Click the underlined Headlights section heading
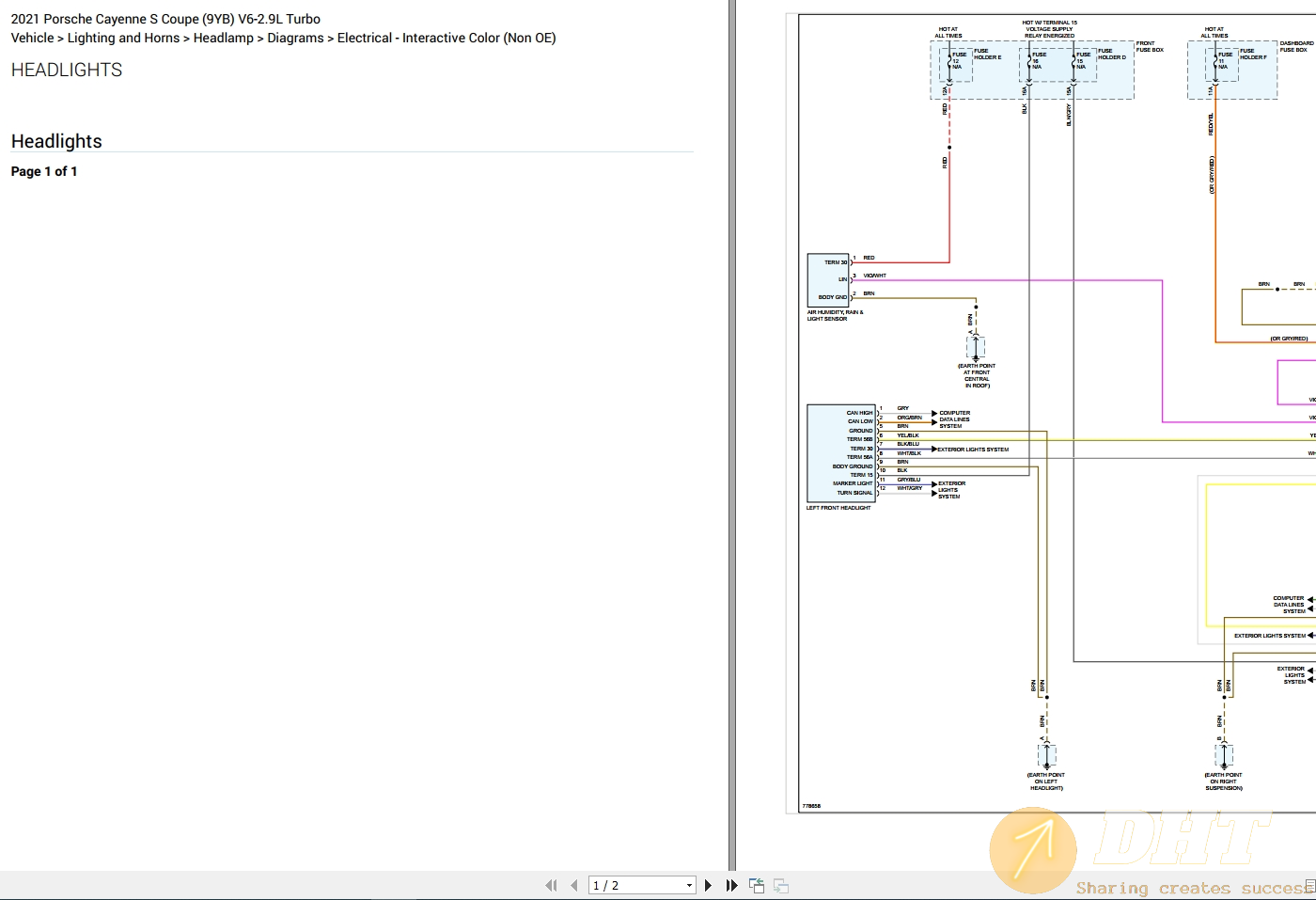Viewport: 1316px width, 900px height. (56, 141)
